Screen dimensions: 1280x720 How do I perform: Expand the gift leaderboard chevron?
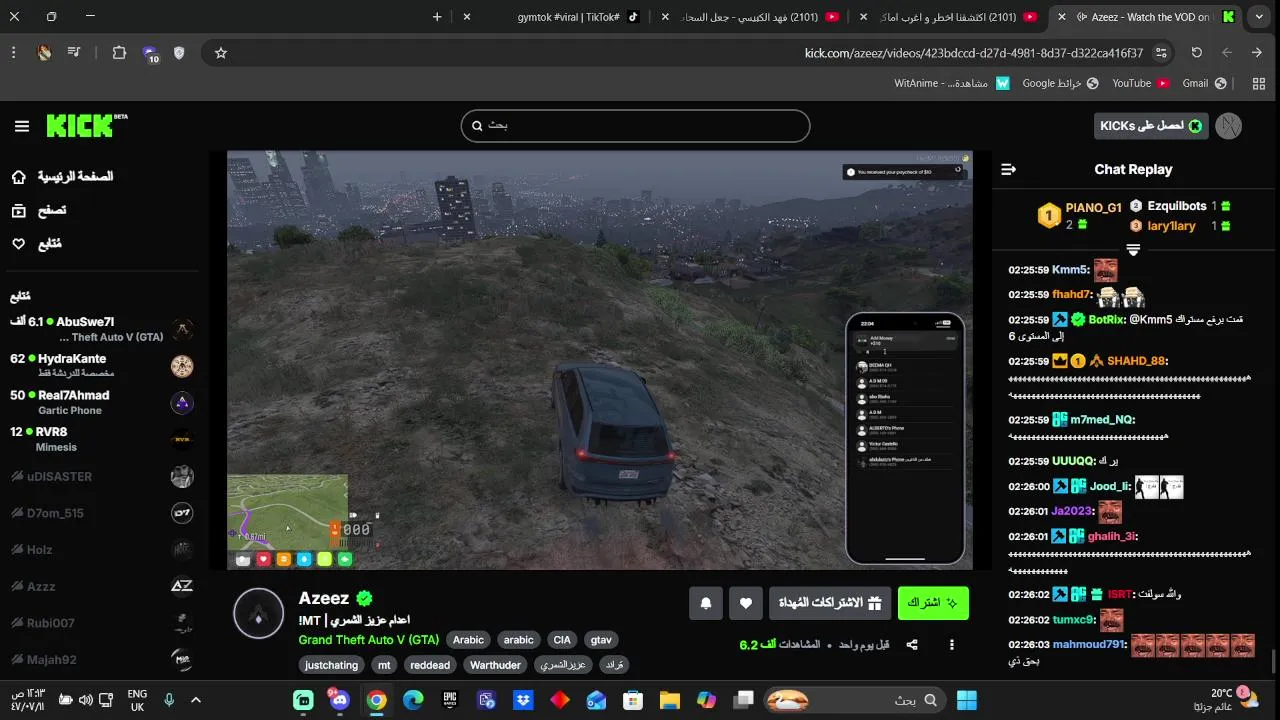(x=1133, y=250)
